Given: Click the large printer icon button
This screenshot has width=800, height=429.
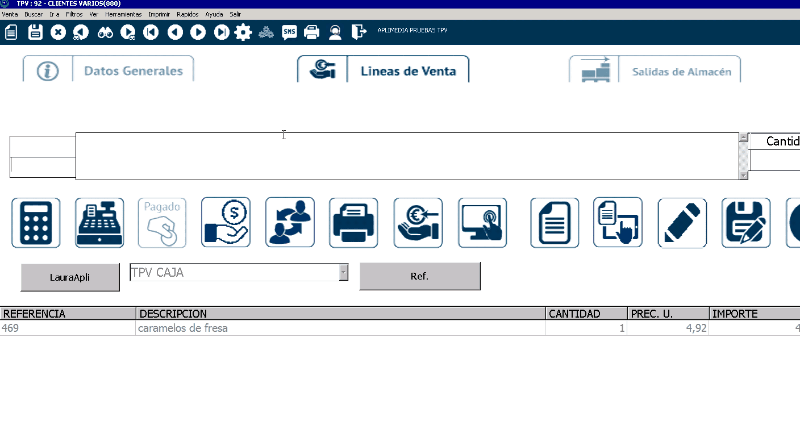Looking at the screenshot, I should 354,222.
